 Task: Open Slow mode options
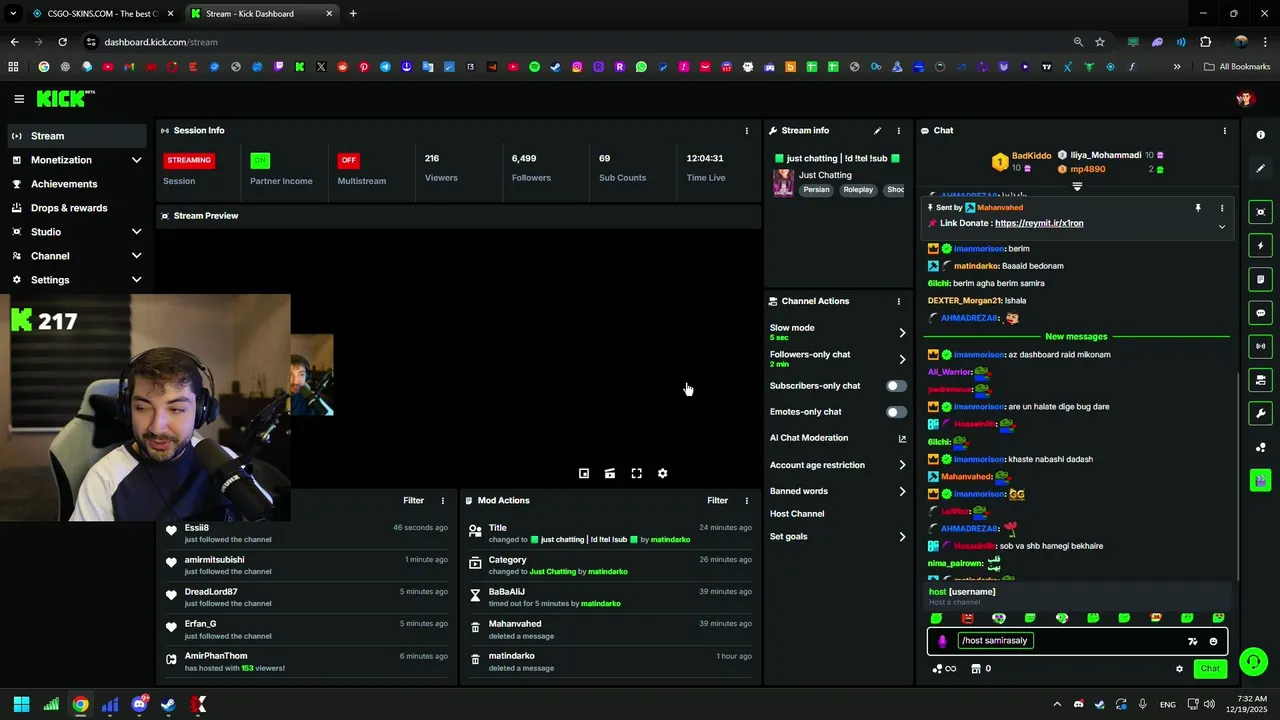pos(838,332)
